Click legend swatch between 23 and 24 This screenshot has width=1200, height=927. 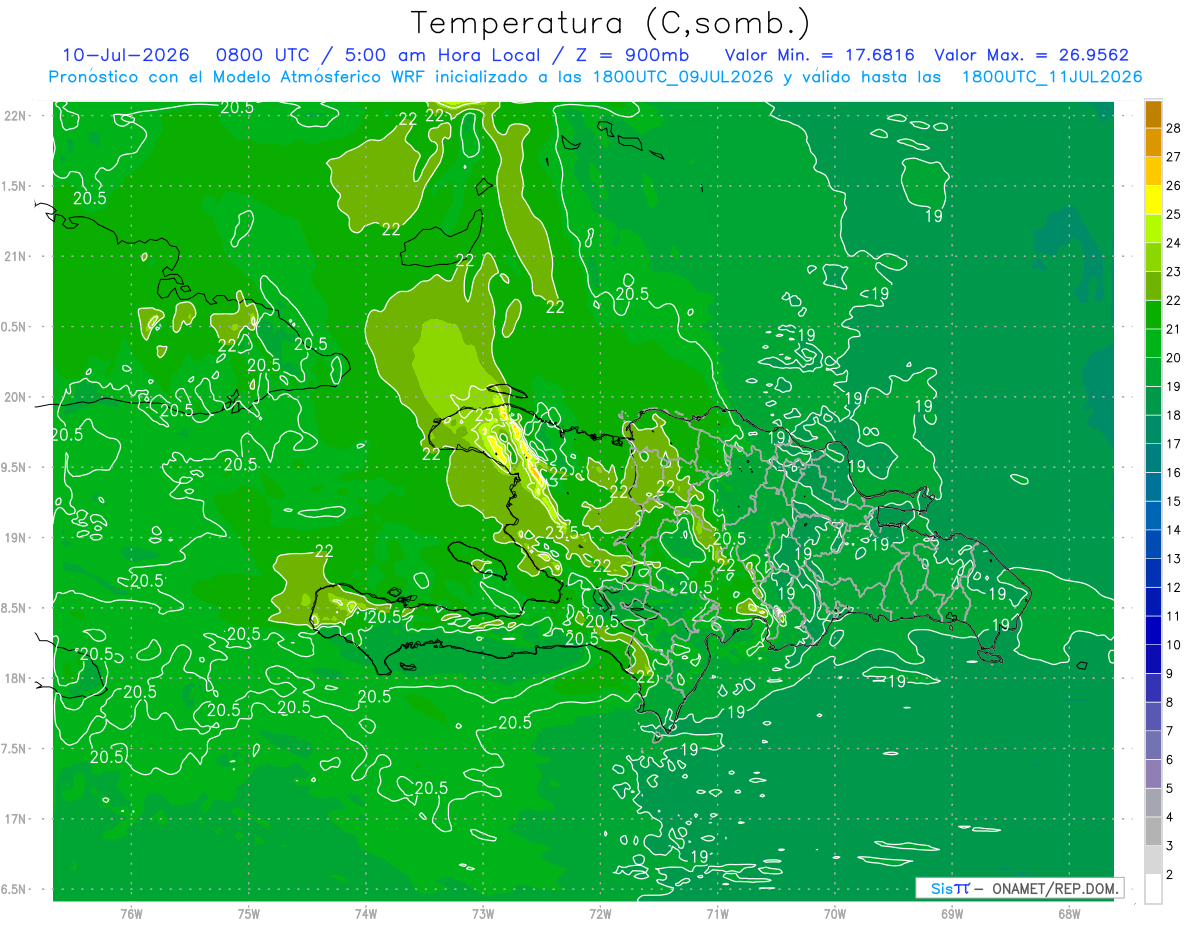1153,257
